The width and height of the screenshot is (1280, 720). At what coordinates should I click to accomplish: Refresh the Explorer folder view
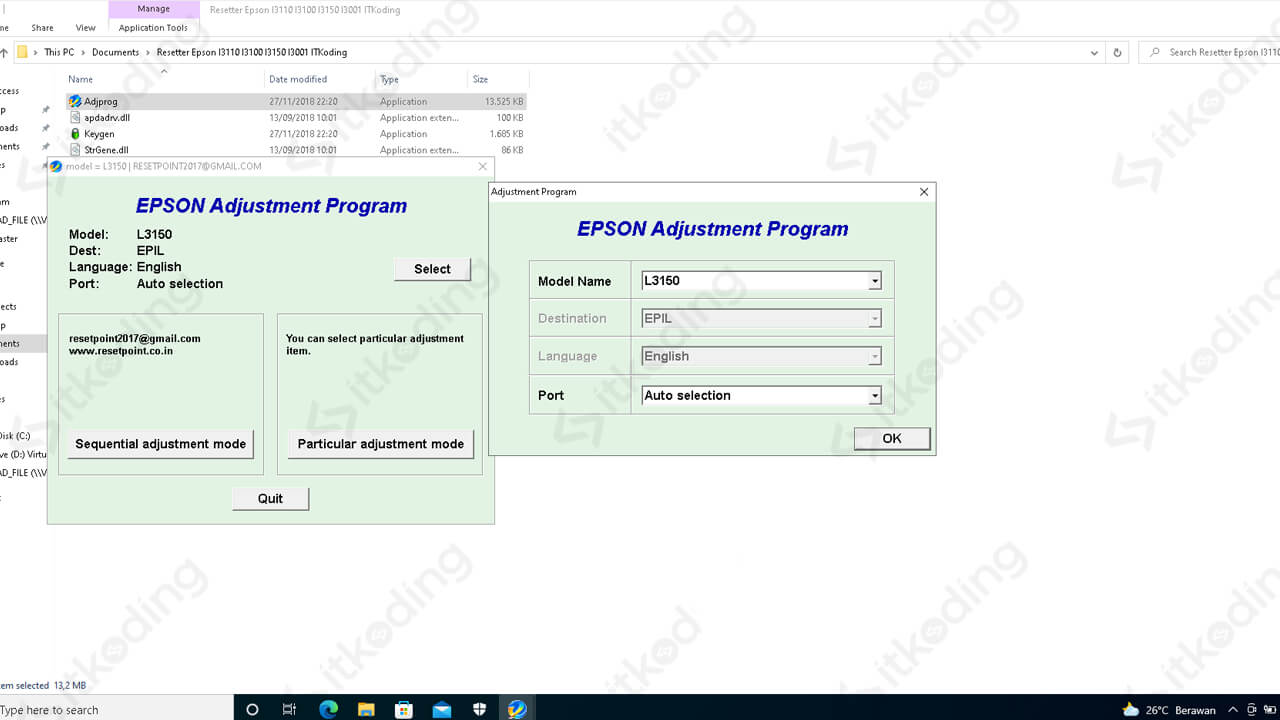(1118, 52)
